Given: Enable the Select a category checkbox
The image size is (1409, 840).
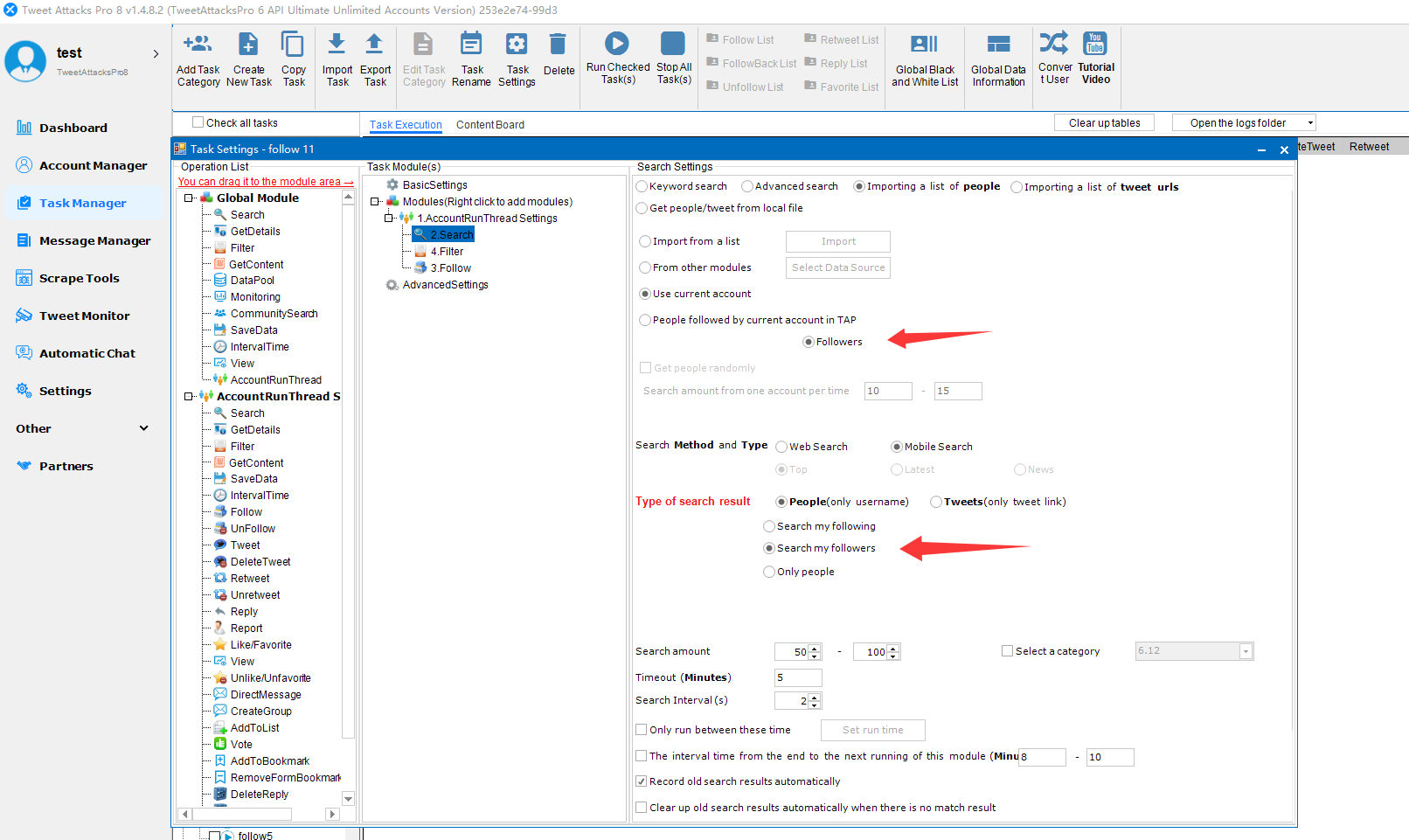Looking at the screenshot, I should 1007,651.
